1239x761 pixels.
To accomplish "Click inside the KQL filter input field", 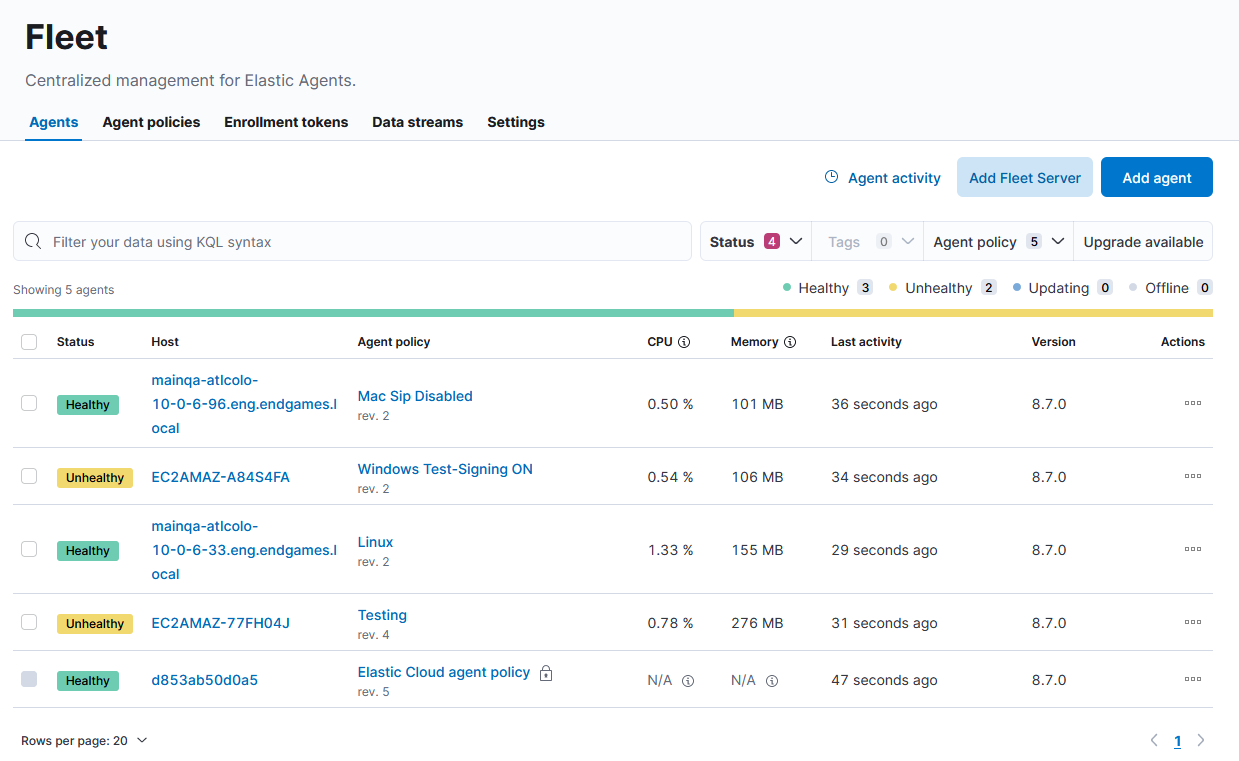I will click(350, 241).
